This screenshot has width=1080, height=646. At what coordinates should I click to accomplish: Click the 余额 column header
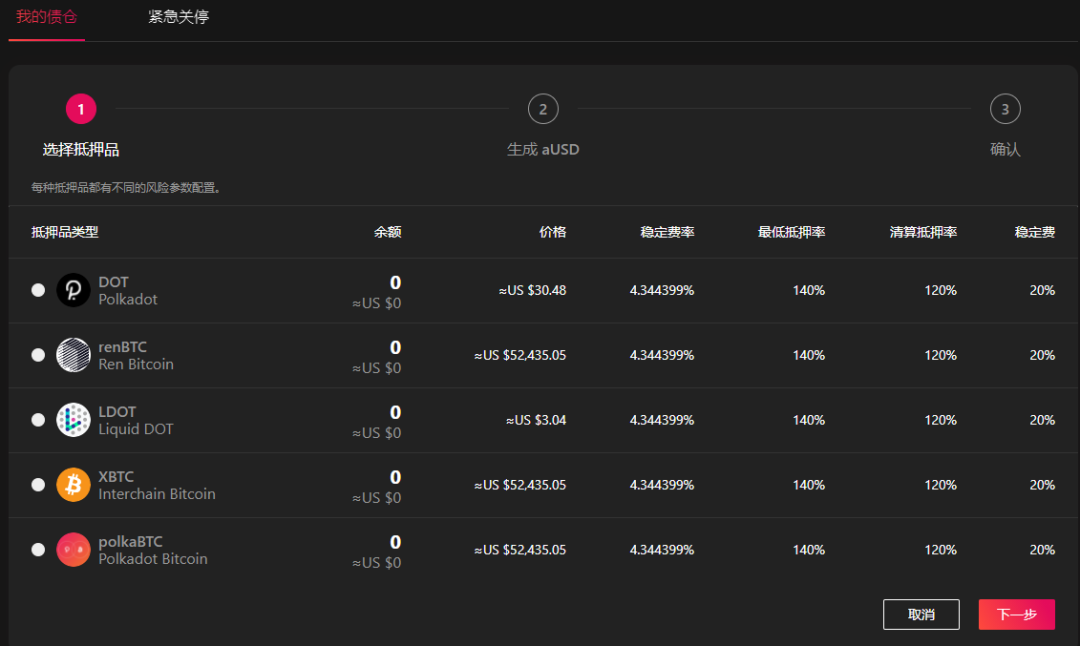tap(387, 232)
